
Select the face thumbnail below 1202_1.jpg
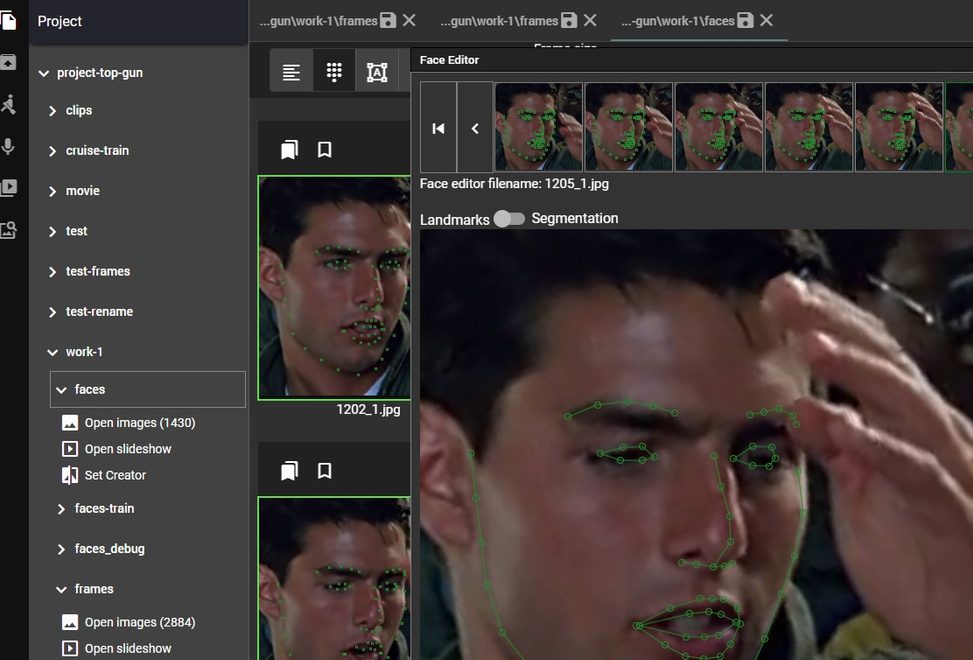334,578
